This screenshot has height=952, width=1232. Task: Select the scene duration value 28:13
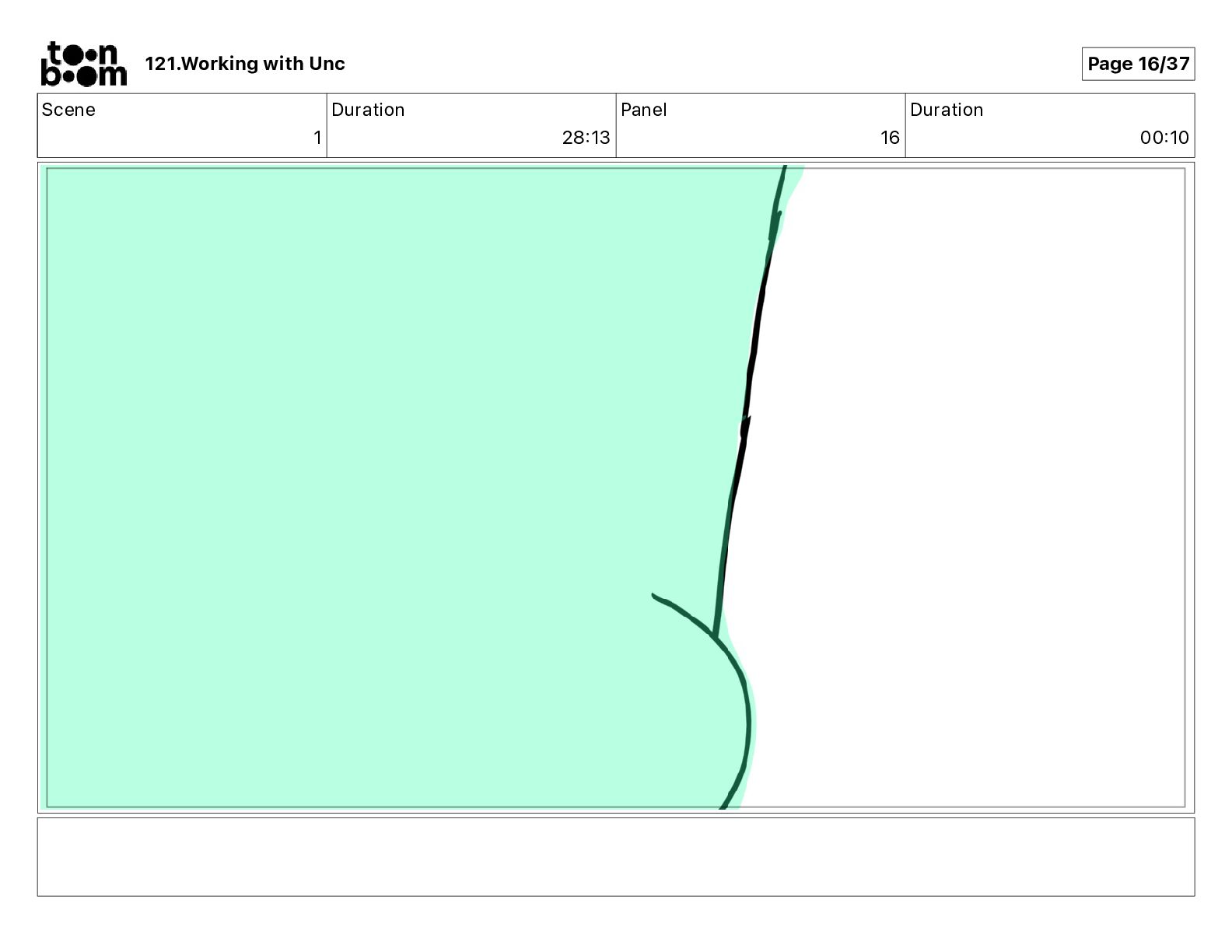point(586,138)
